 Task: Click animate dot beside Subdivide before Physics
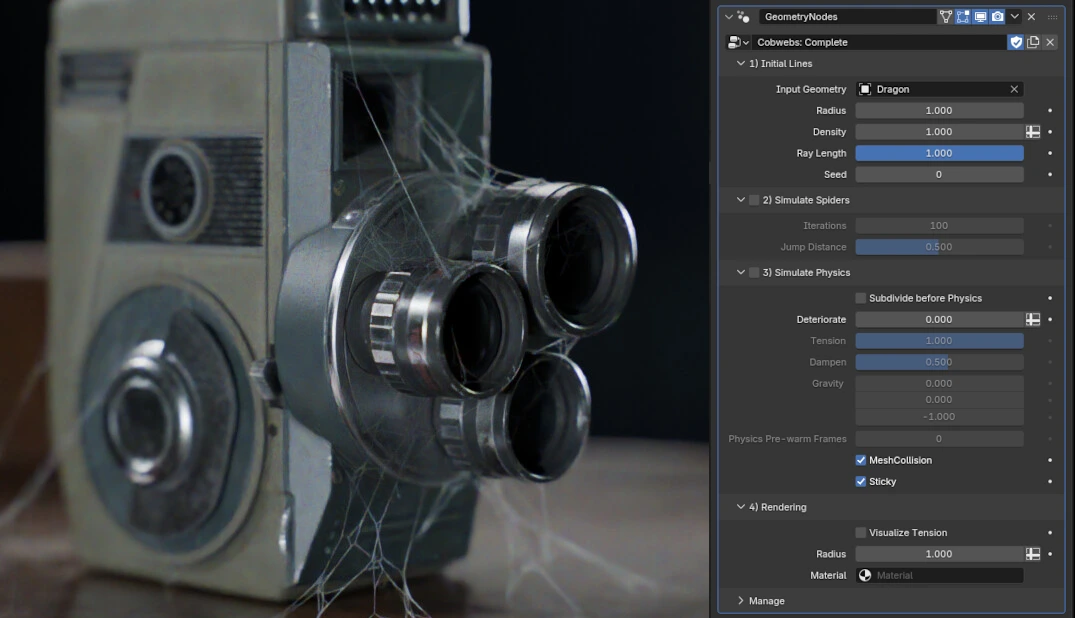click(x=1050, y=298)
